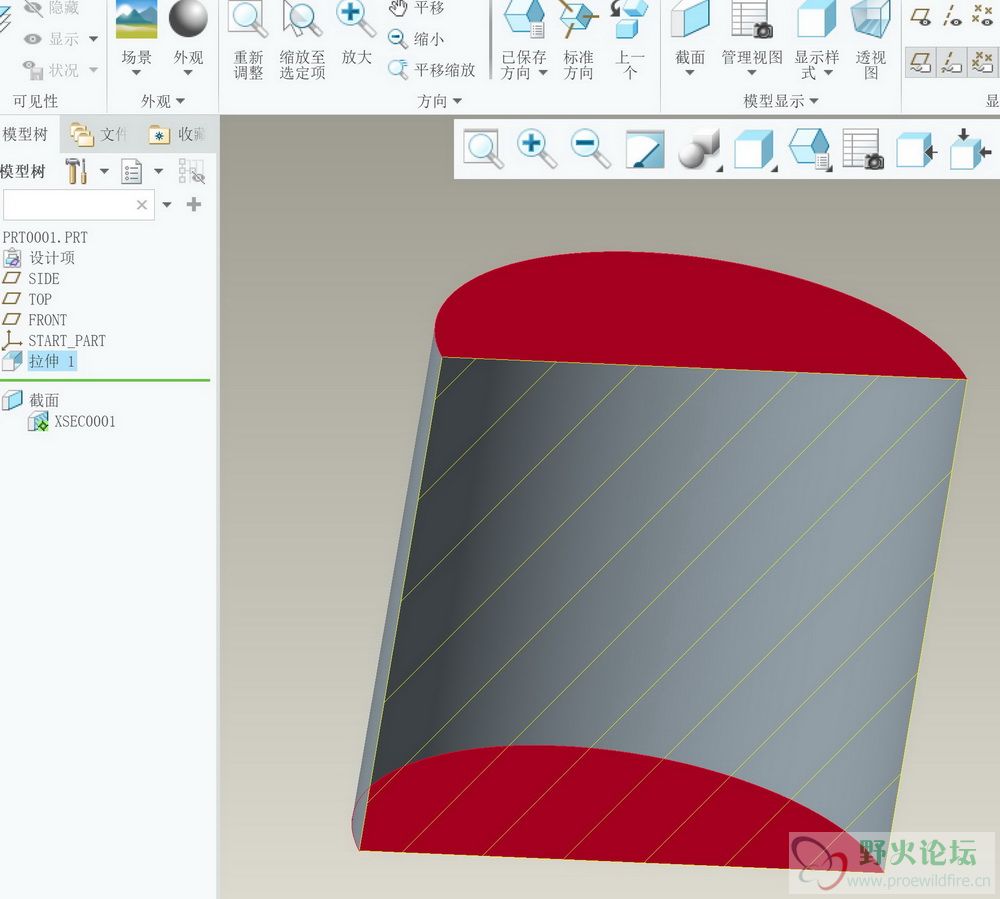Image resolution: width=1000 pixels, height=899 pixels.
Task: Switch to the 收藏 favorites tab
Action: pyautogui.click(x=177, y=134)
